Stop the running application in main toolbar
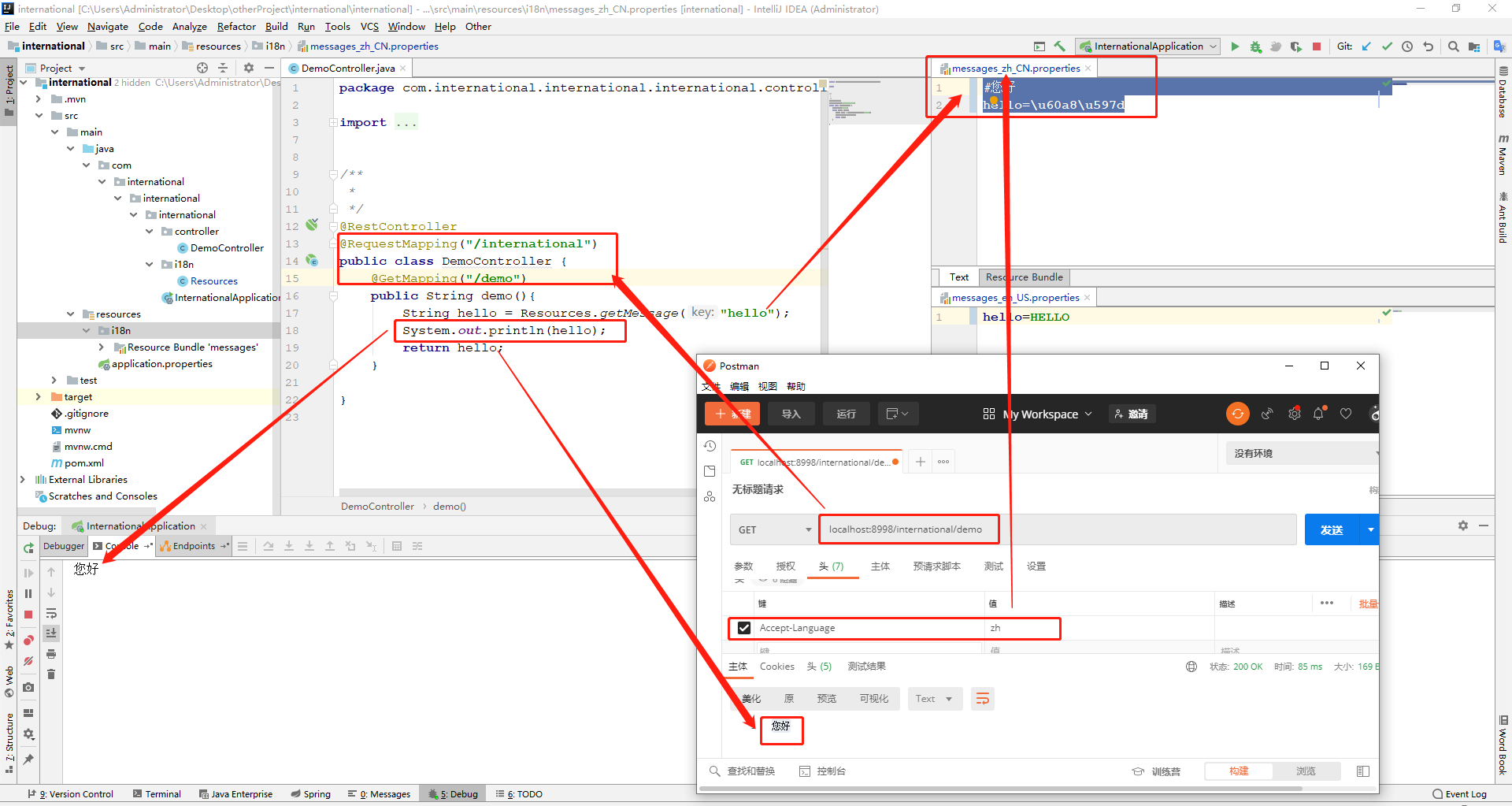 tap(1317, 46)
